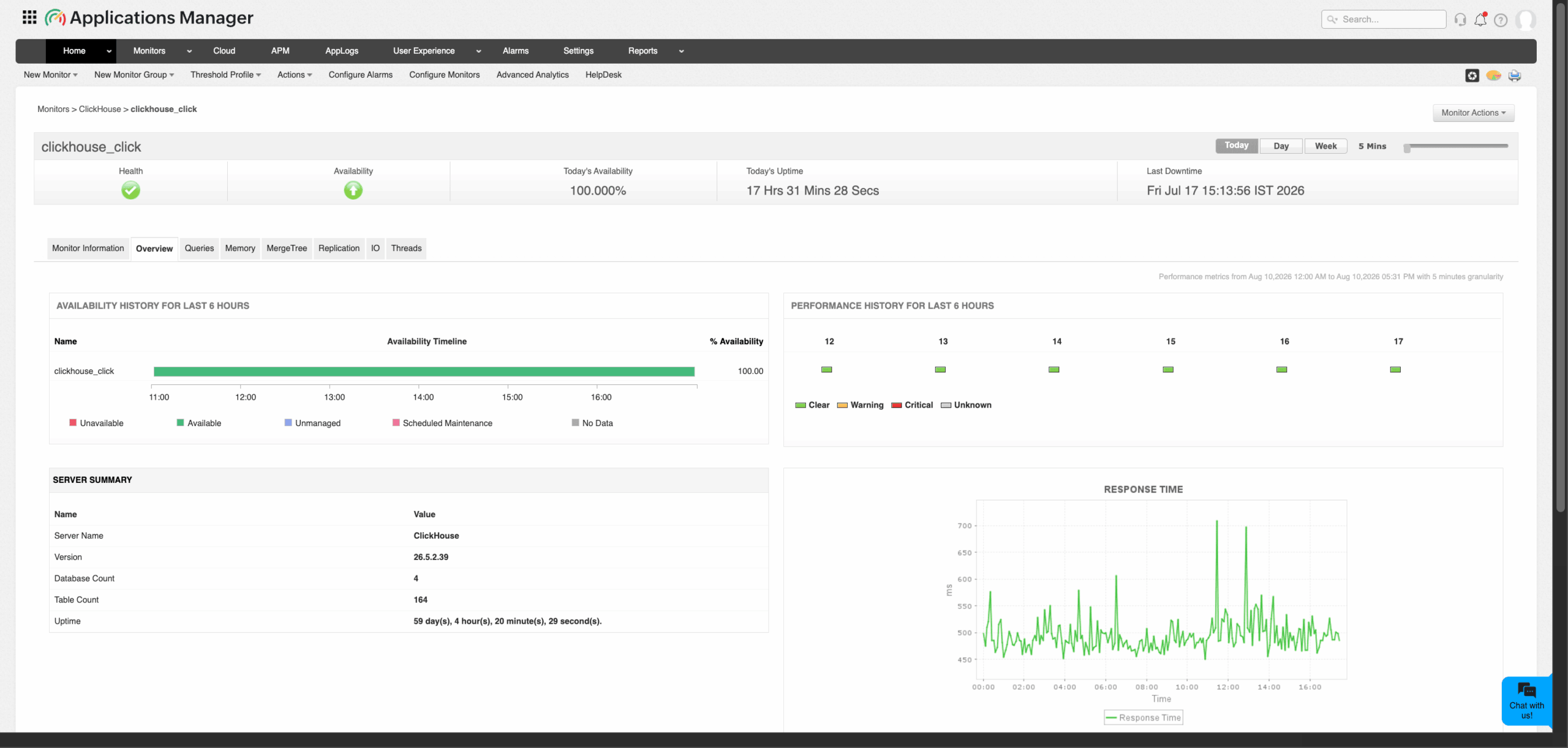The width and height of the screenshot is (1568, 748).
Task: Select the Day time range
Action: click(x=1281, y=146)
